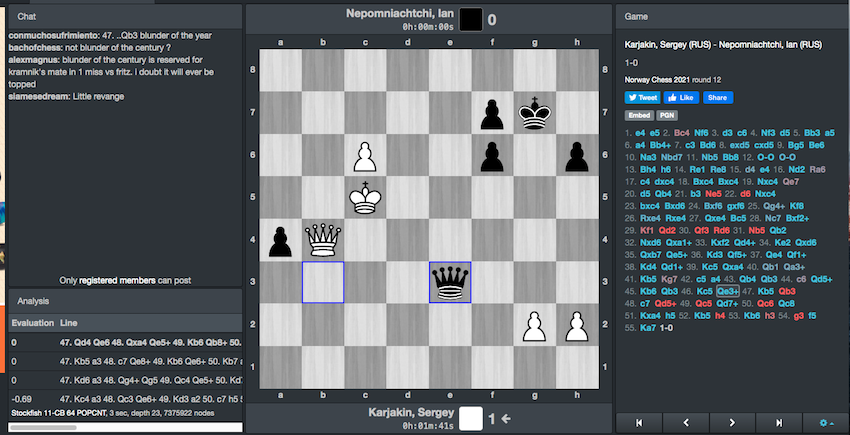Select the black pawn on f6
850x435 pixels.
coord(492,155)
